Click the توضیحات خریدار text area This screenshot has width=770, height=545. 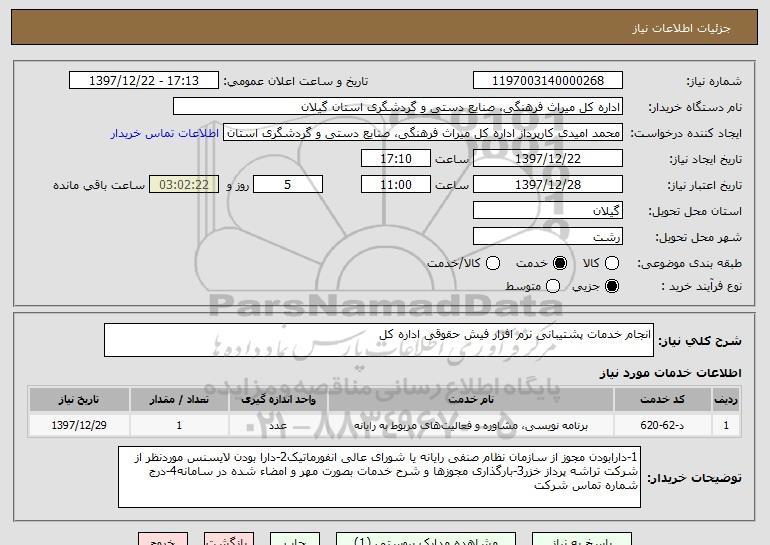pos(379,477)
